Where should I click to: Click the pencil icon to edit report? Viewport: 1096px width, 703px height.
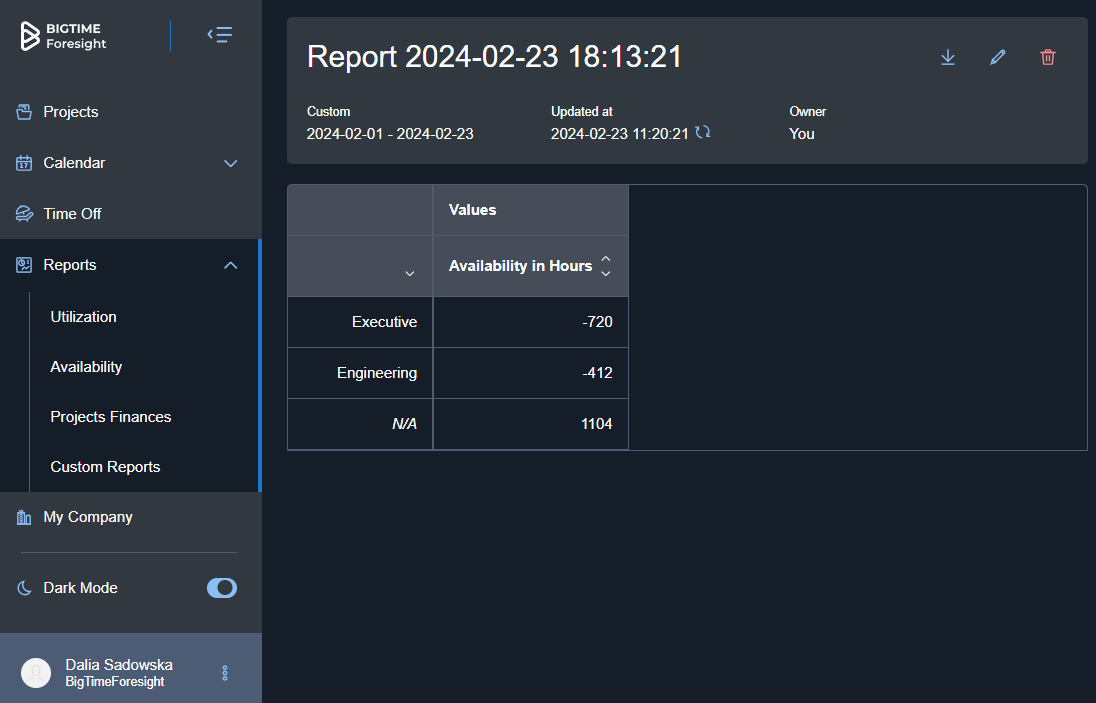[x=997, y=58]
